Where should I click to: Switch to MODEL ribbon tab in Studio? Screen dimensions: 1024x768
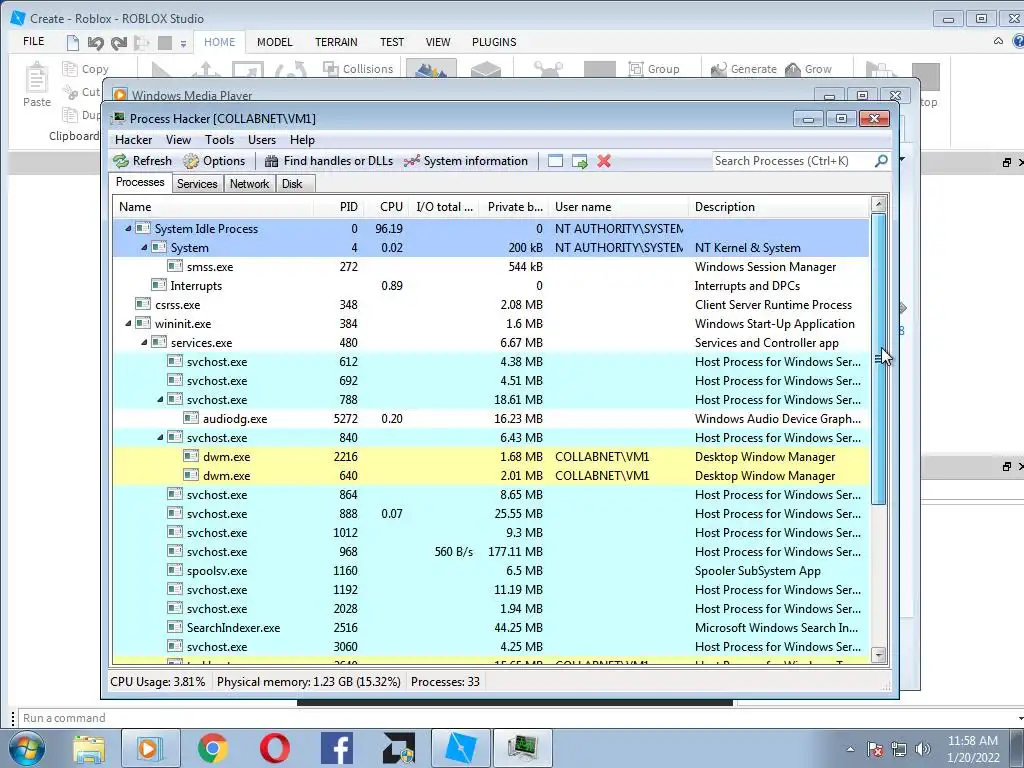coord(274,42)
